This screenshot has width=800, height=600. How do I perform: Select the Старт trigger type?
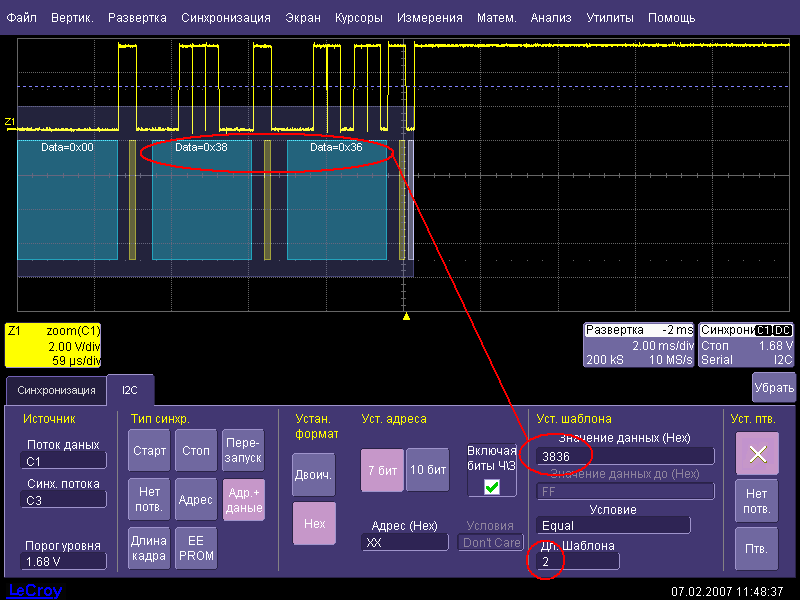click(149, 450)
